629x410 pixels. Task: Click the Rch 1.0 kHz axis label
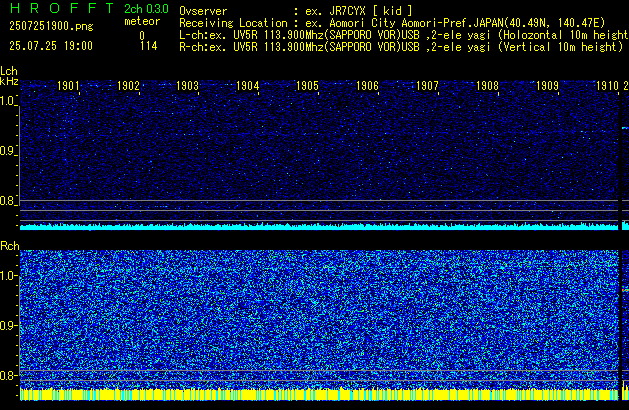8,276
